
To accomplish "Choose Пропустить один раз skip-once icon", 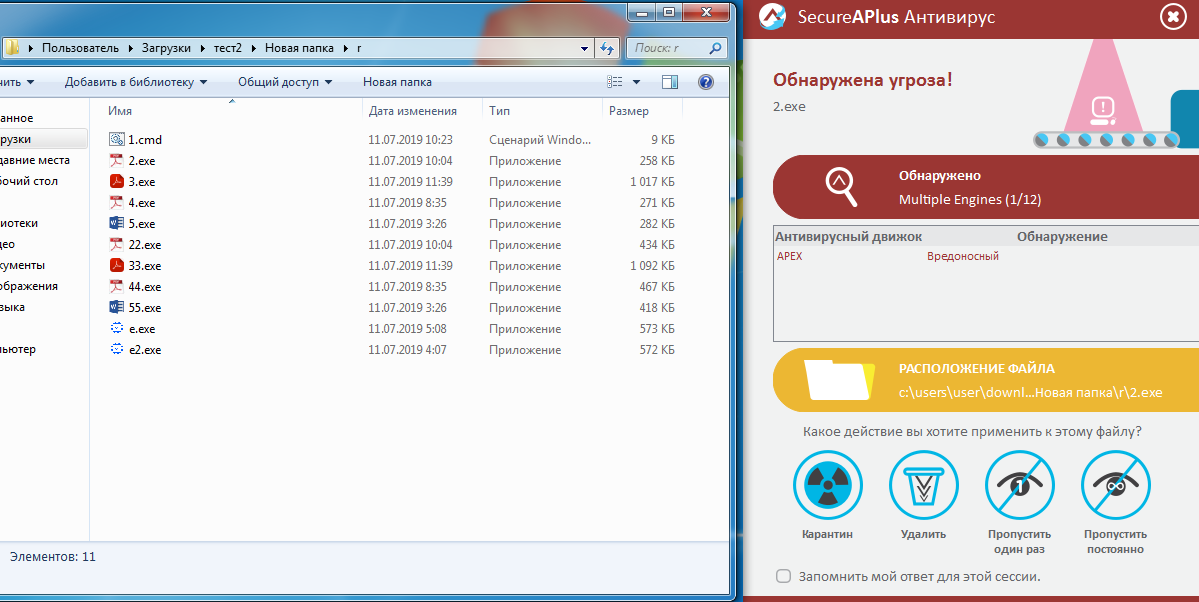I will click(x=1019, y=485).
